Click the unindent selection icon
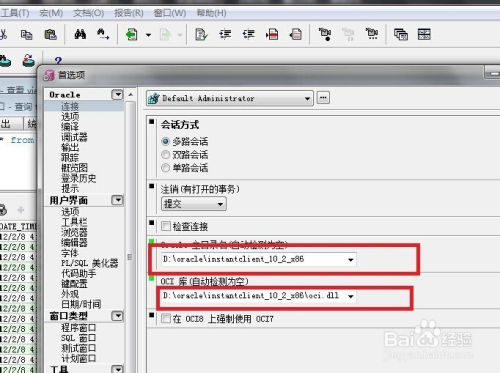 249,34
